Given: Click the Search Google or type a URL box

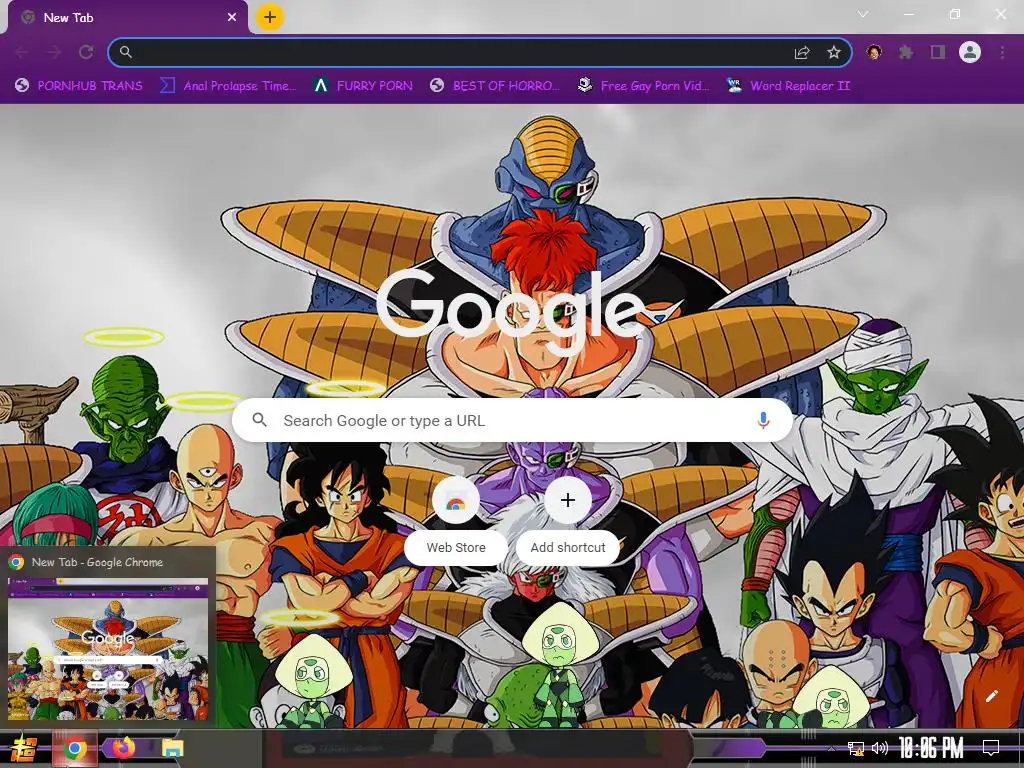Looking at the screenshot, I should point(513,421).
